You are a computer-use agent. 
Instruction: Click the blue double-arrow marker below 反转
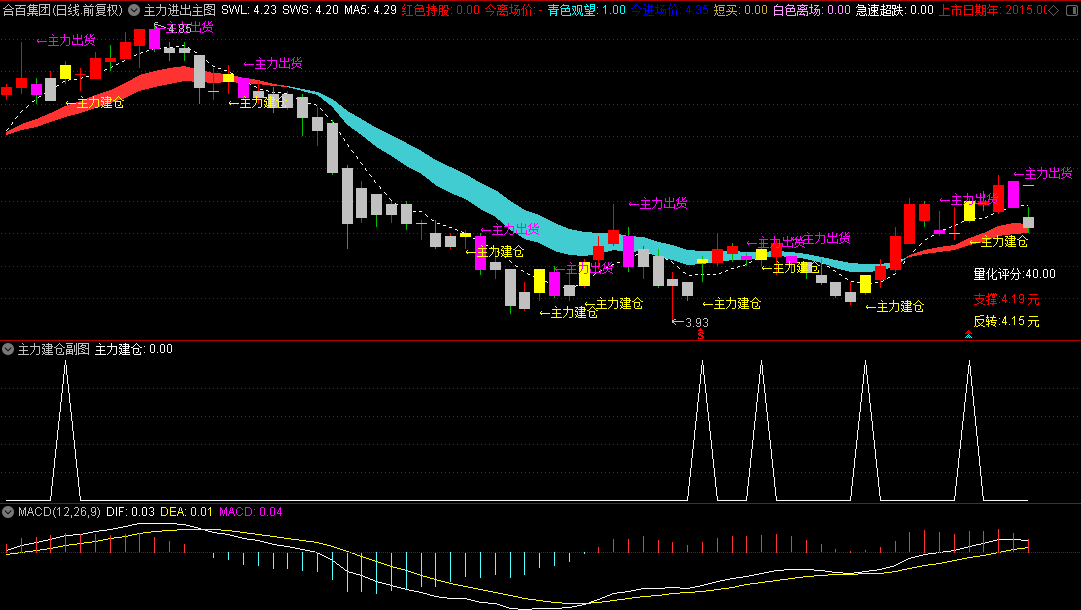969,335
